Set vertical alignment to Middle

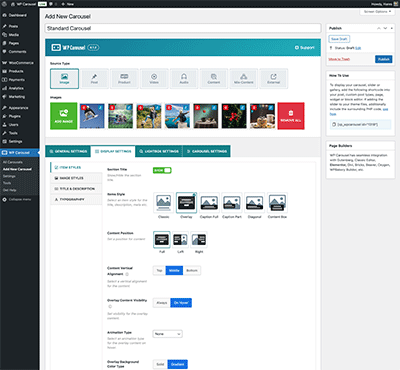[174, 270]
